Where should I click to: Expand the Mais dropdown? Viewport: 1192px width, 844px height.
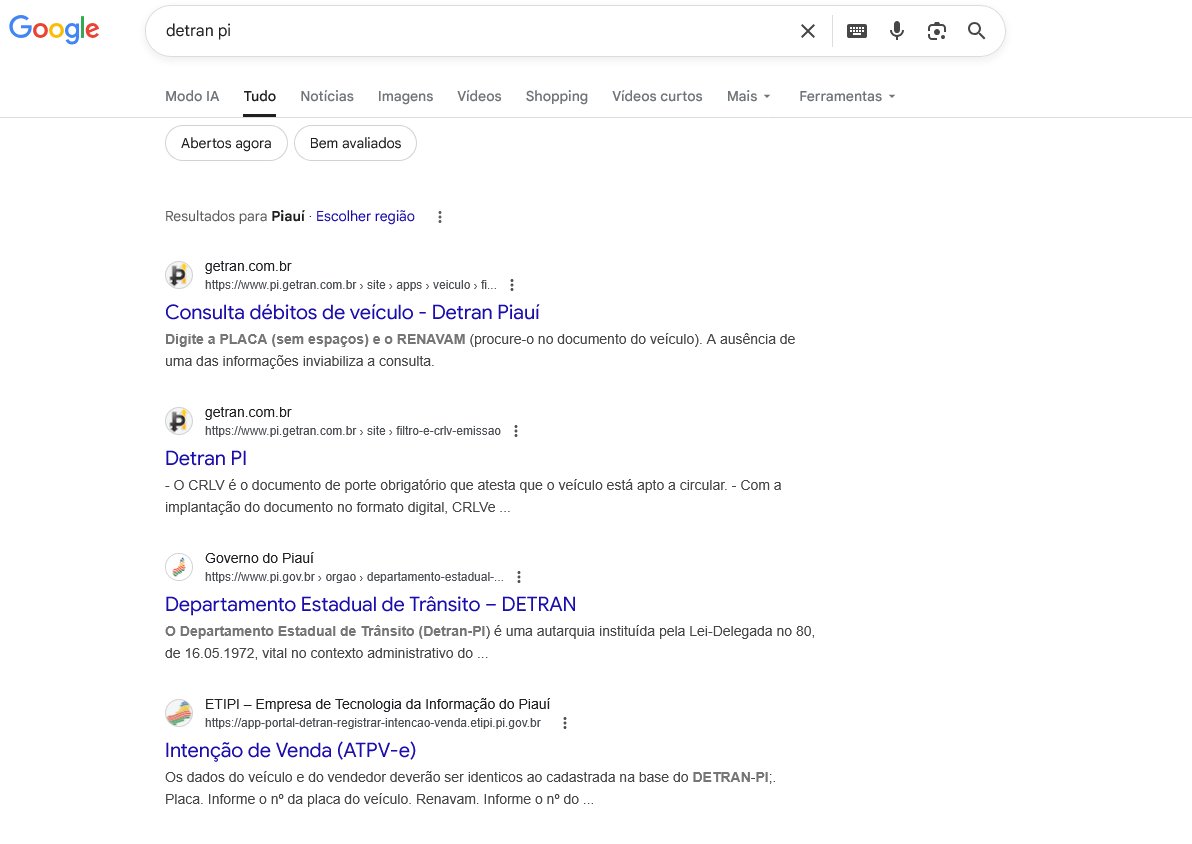tap(749, 96)
